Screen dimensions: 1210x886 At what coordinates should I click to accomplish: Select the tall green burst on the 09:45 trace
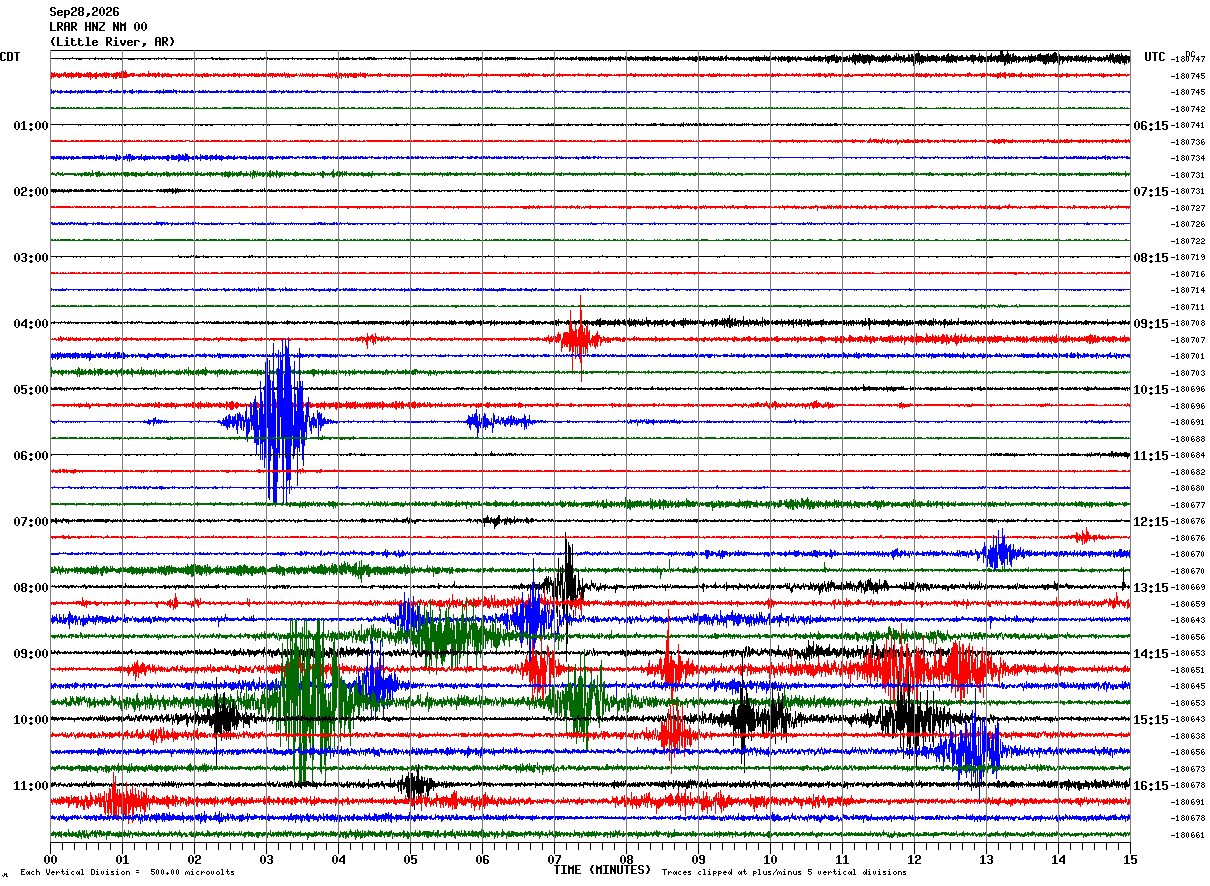312,702
